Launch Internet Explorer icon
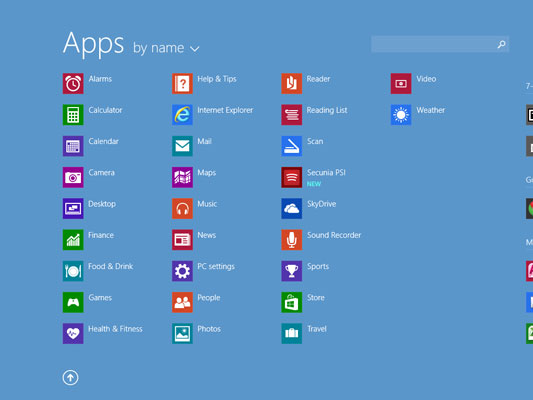Screen dimensions: 533x400 (x=183, y=115)
